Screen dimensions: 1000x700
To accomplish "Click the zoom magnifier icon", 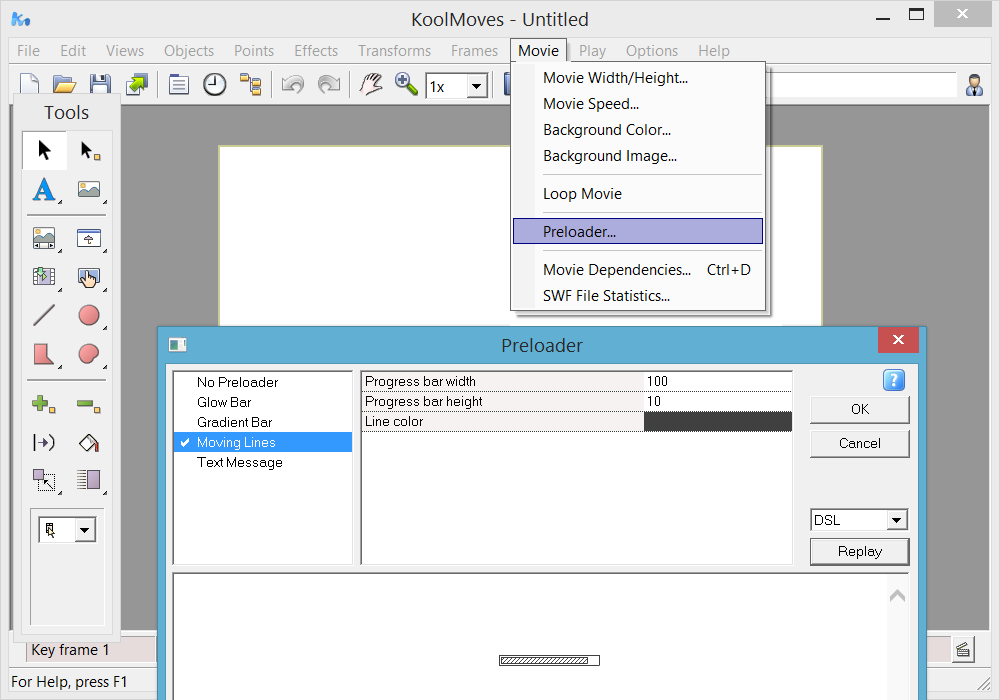I will point(406,84).
